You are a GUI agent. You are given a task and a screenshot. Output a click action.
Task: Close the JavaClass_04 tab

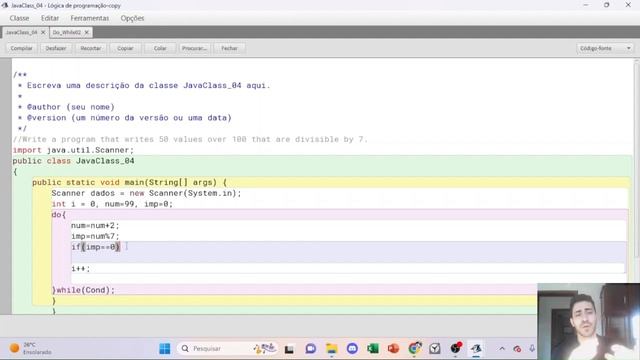click(x=43, y=32)
